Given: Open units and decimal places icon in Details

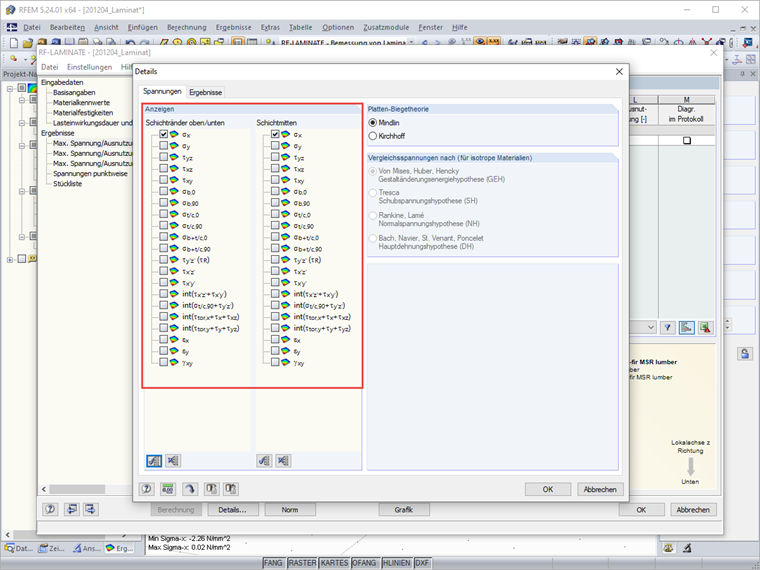Looking at the screenshot, I should tap(168, 489).
